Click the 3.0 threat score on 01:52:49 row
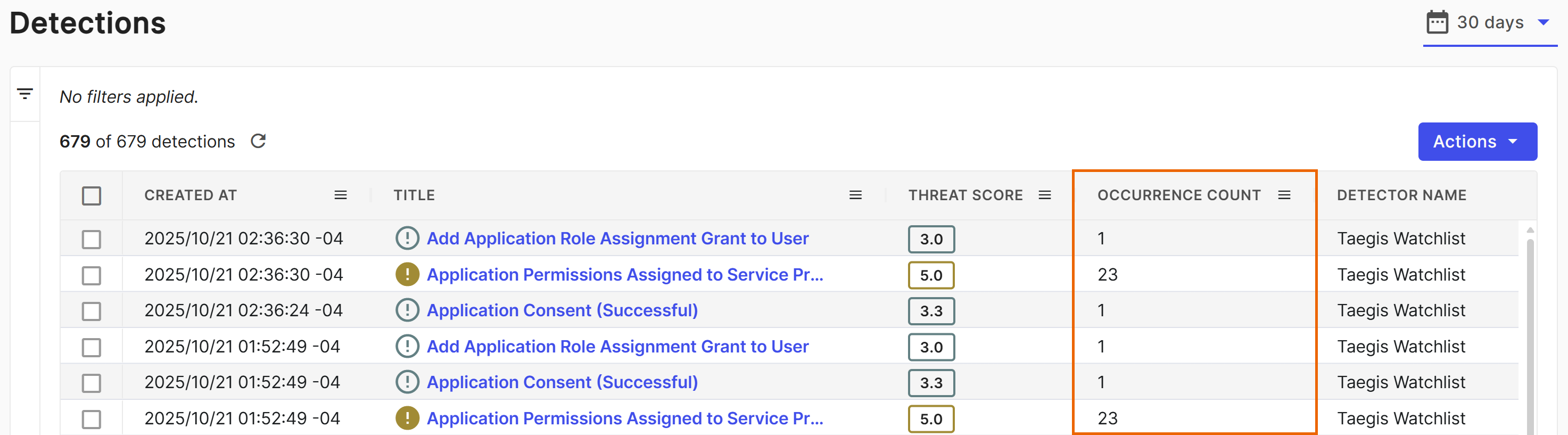1568x435 pixels. [x=931, y=347]
